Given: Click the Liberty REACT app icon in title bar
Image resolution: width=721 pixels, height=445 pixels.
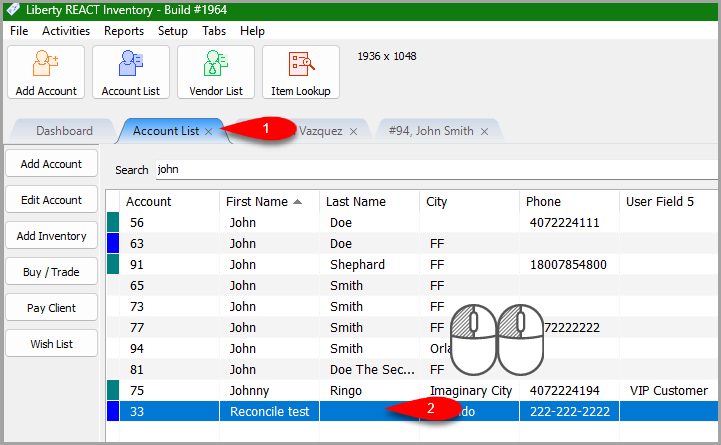Looking at the screenshot, I should tap(13, 9).
